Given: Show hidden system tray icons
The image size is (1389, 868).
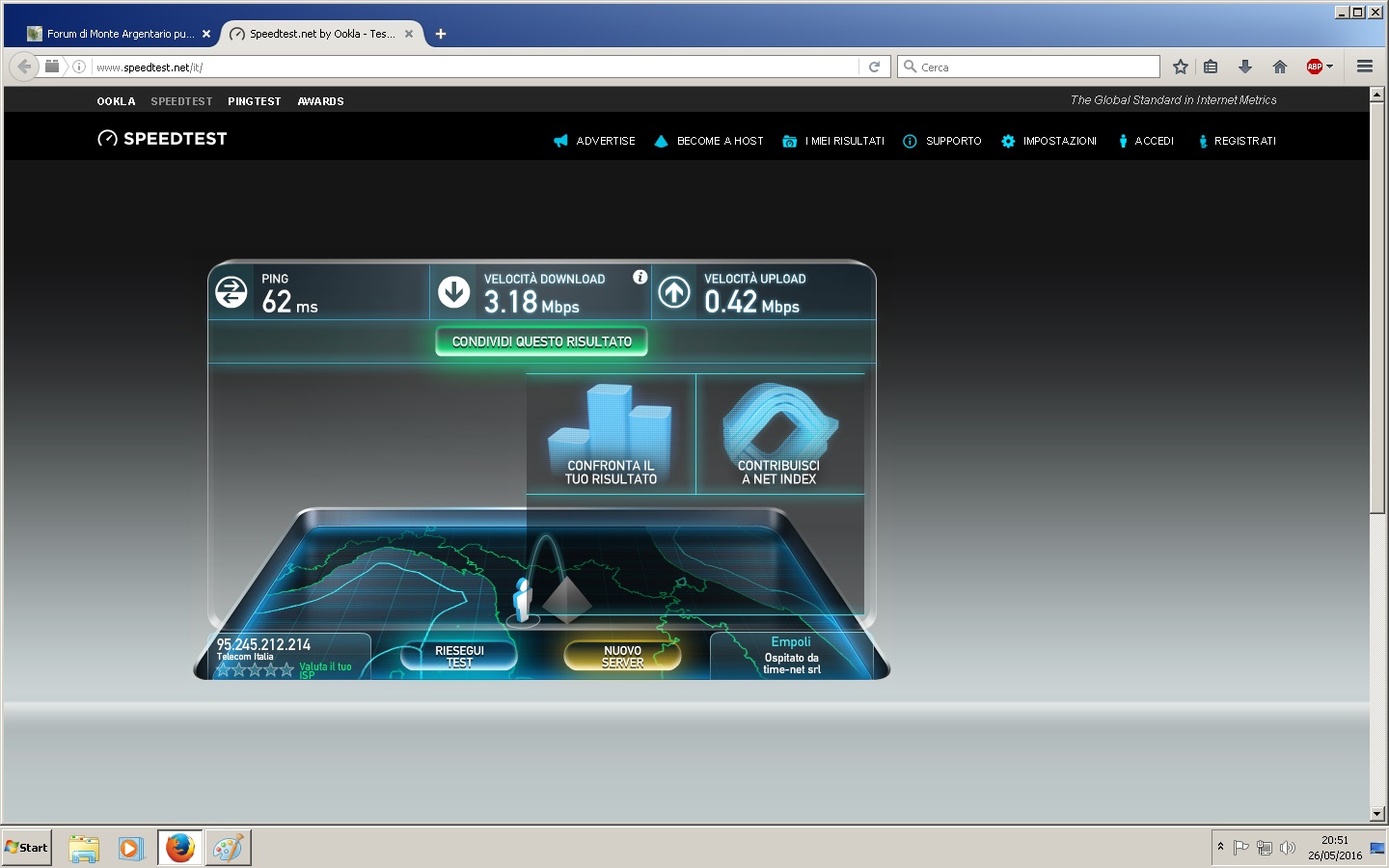Looking at the screenshot, I should (x=1220, y=847).
